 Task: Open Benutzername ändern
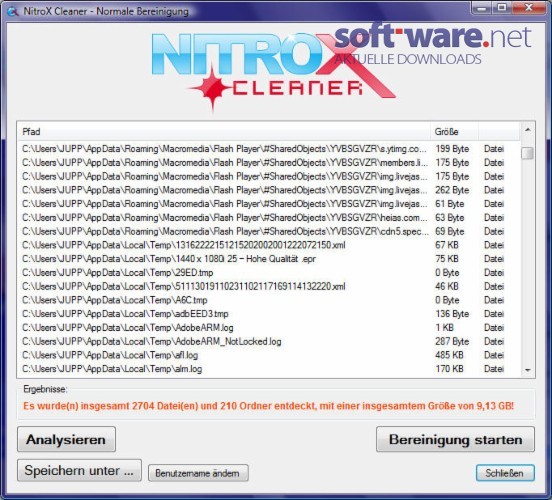[198, 473]
